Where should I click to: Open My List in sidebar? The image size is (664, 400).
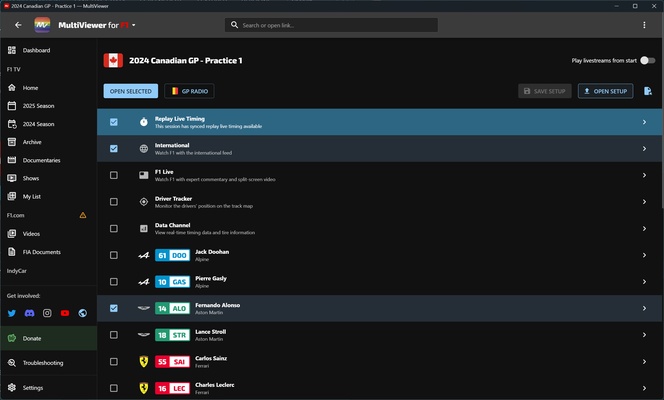point(48,196)
